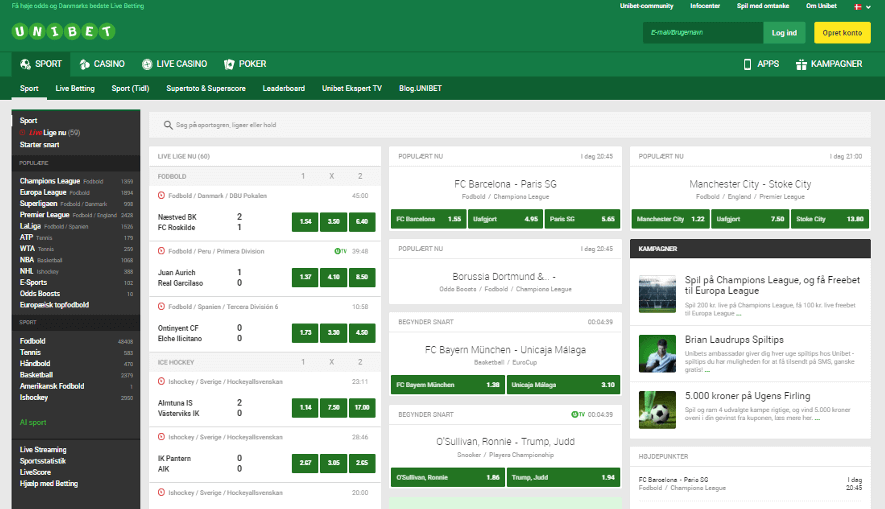
Task: Bet Trump, Judd 1.94 odds button
Action: (563, 477)
